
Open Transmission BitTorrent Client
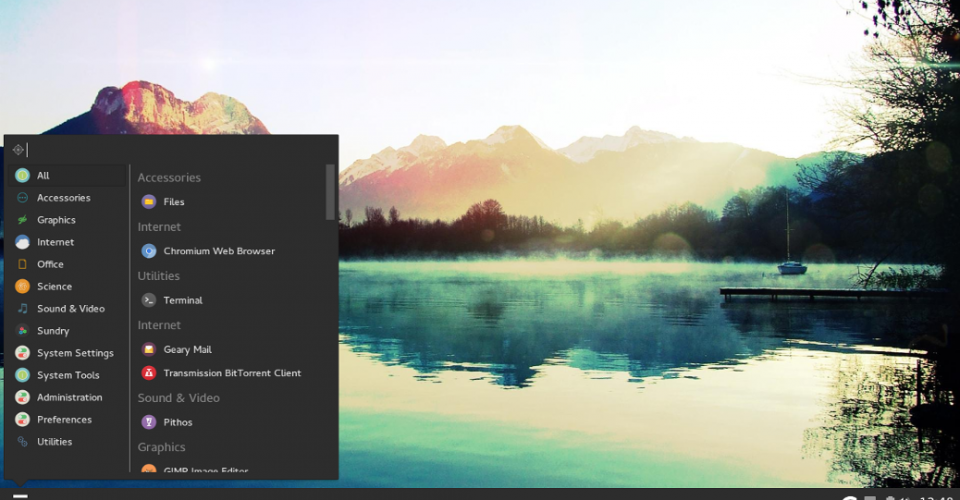[231, 373]
